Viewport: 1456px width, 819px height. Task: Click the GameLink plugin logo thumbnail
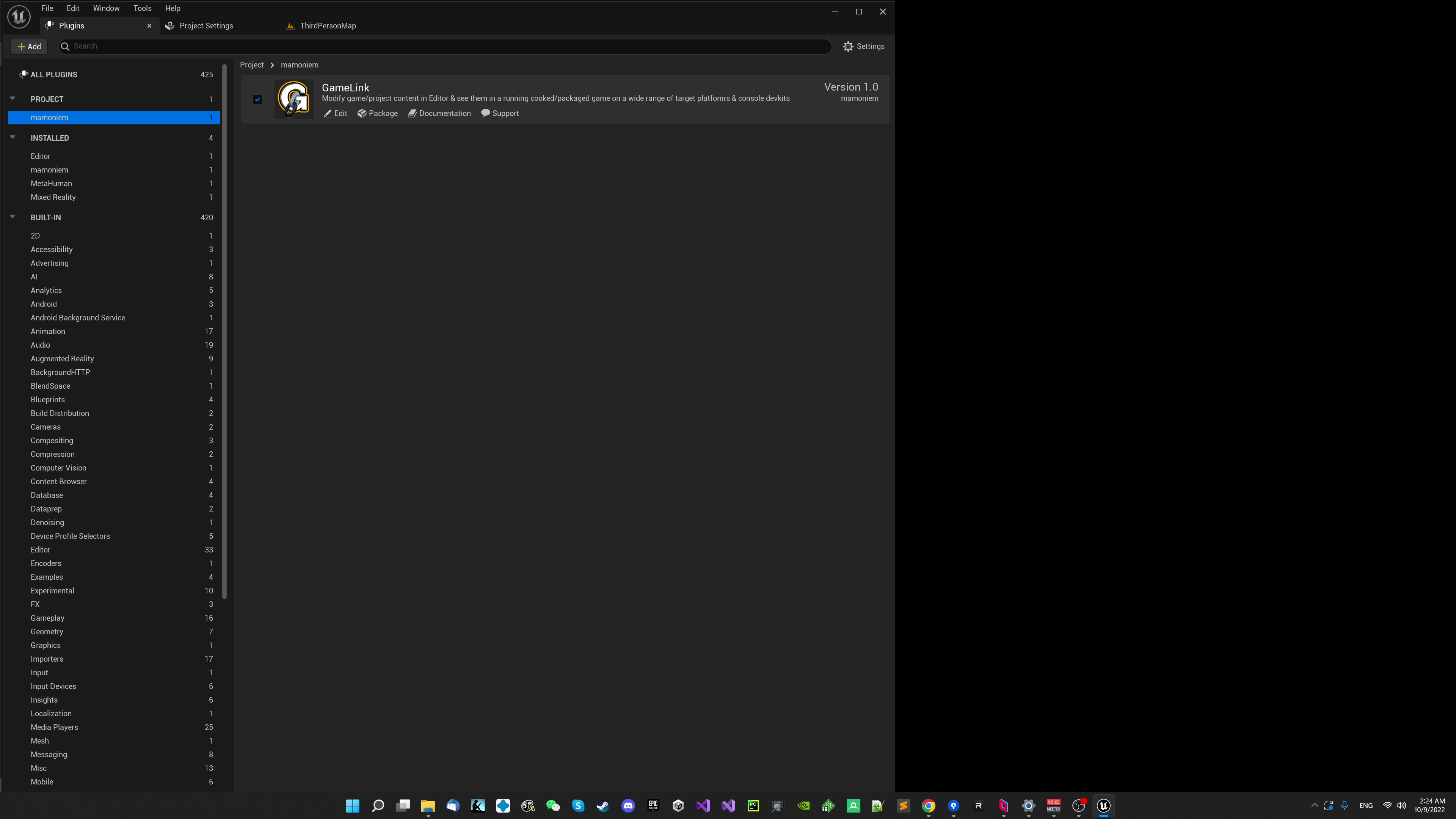point(293,99)
